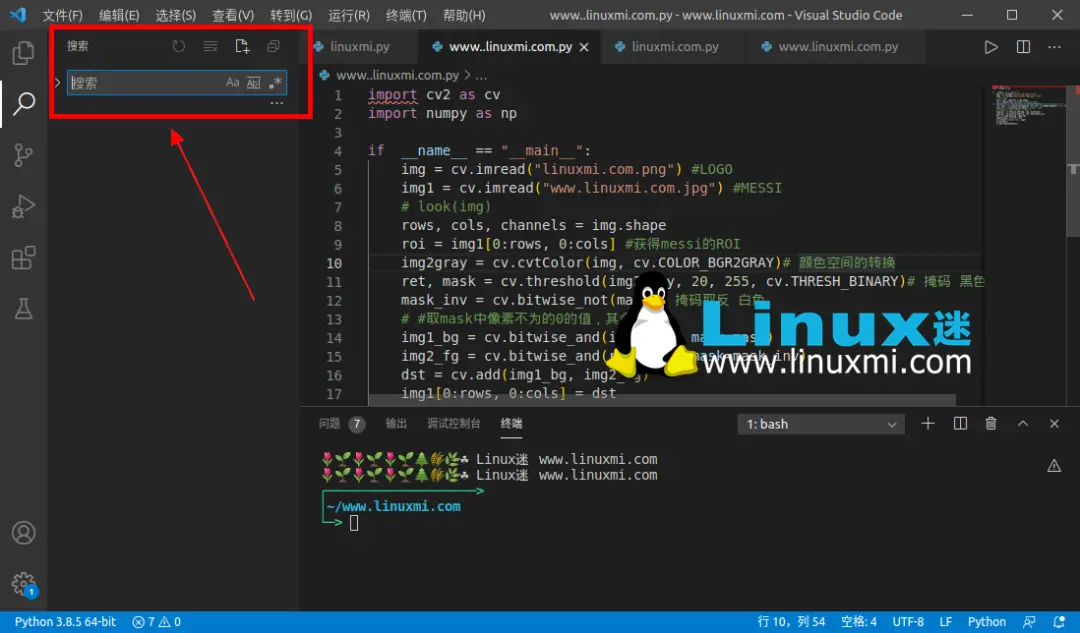This screenshot has width=1080, height=633.
Task: Select the Search icon in activity bar
Action: tap(23, 104)
